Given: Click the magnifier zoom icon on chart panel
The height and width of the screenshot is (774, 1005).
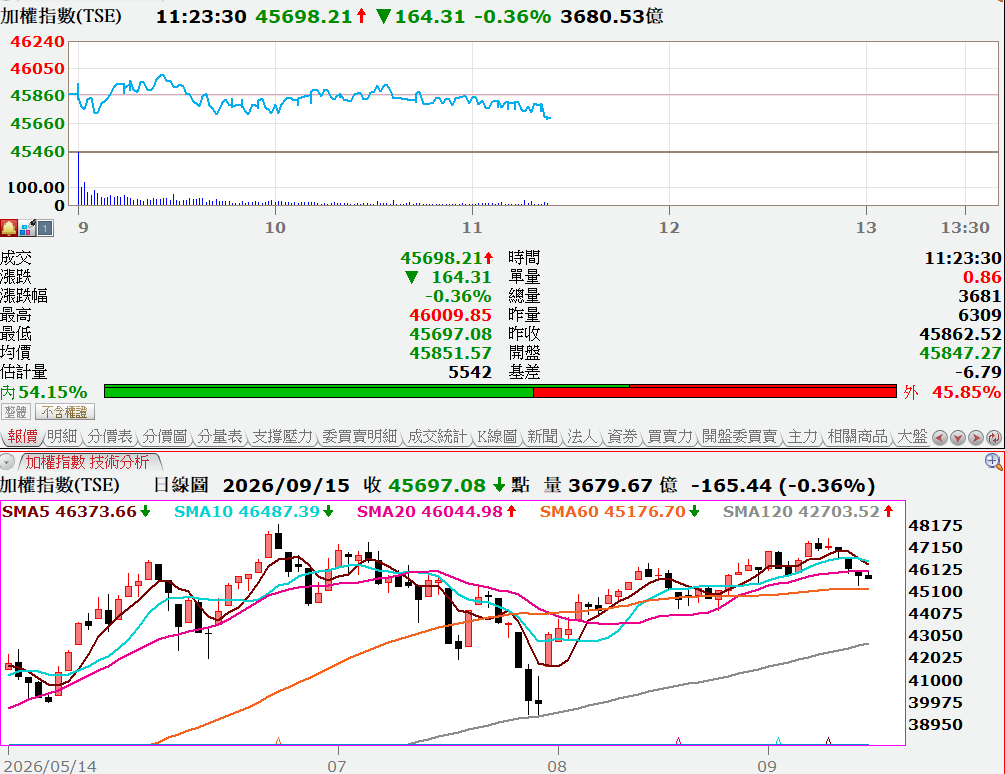Looking at the screenshot, I should [993, 461].
